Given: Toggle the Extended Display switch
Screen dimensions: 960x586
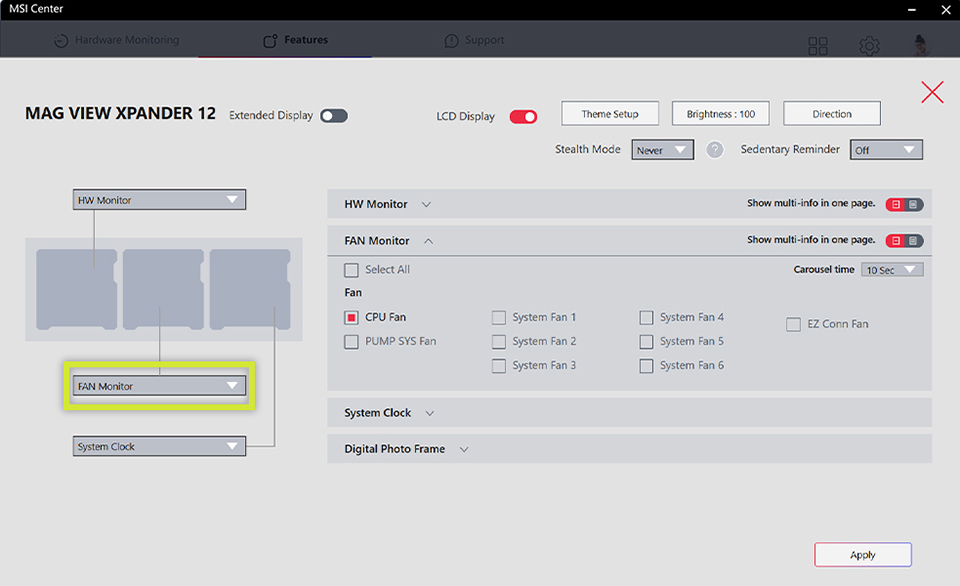Looking at the screenshot, I should point(334,116).
